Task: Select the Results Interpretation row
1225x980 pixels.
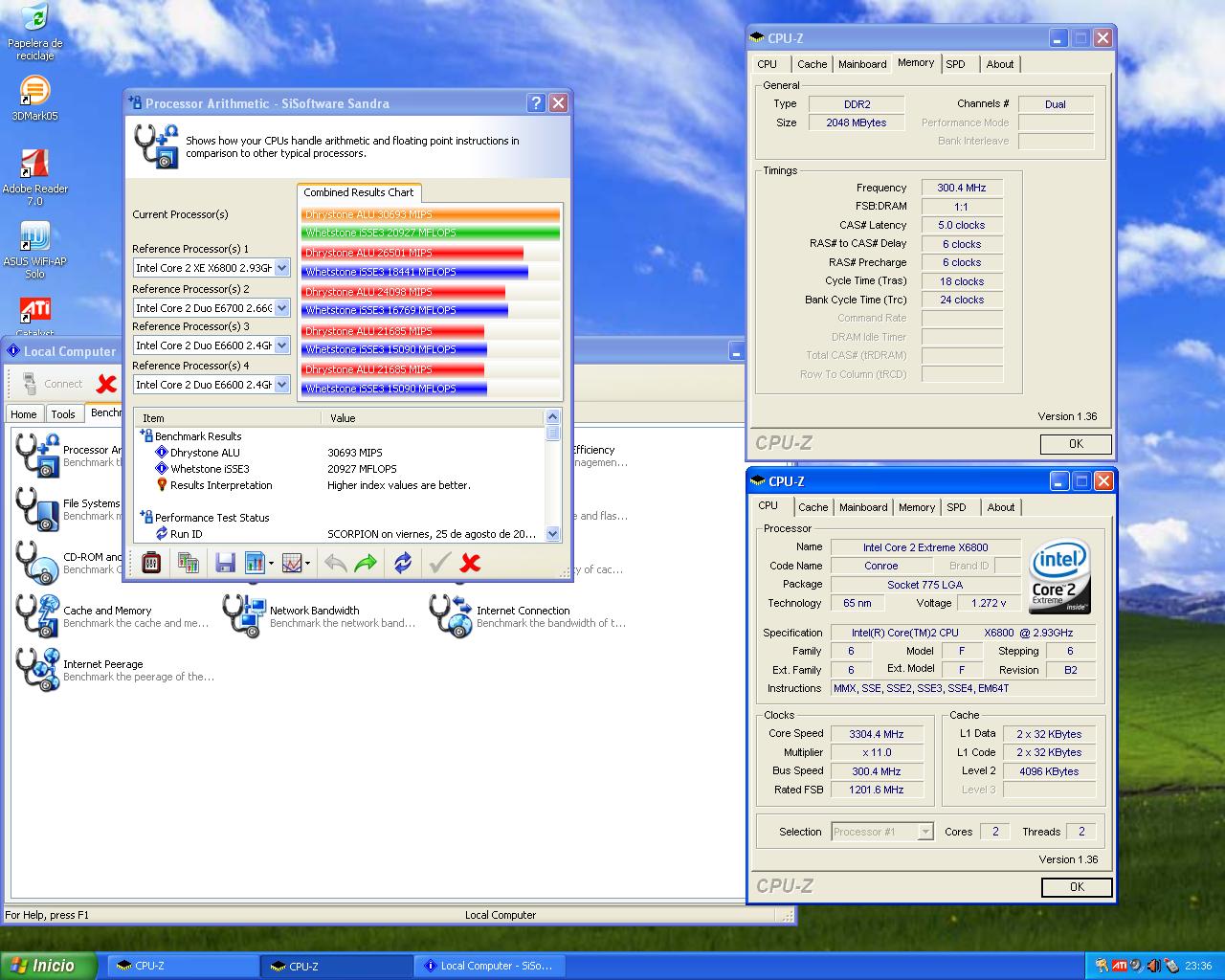Action: 342,485
